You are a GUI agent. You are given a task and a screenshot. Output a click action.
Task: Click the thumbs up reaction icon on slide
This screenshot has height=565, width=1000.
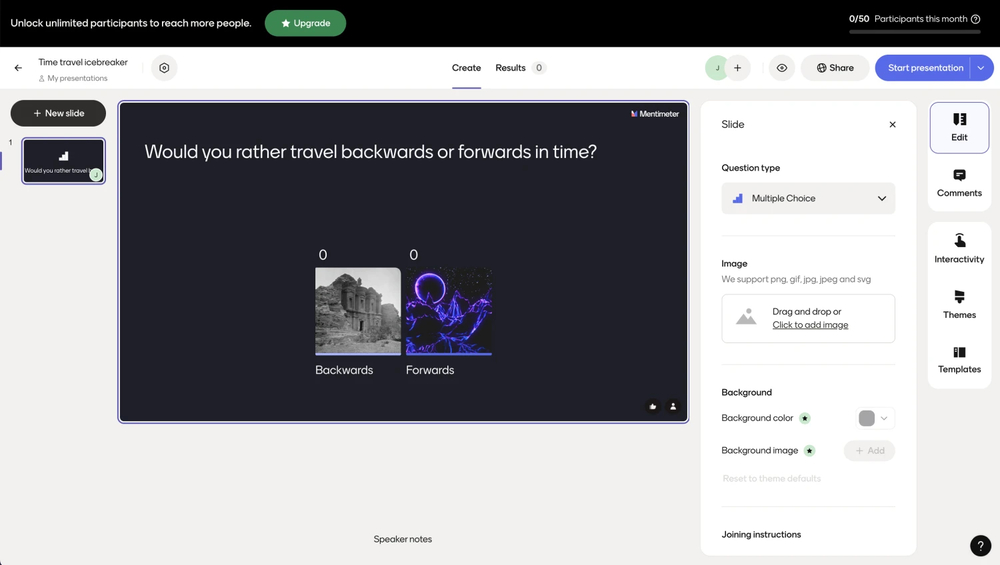coord(653,406)
